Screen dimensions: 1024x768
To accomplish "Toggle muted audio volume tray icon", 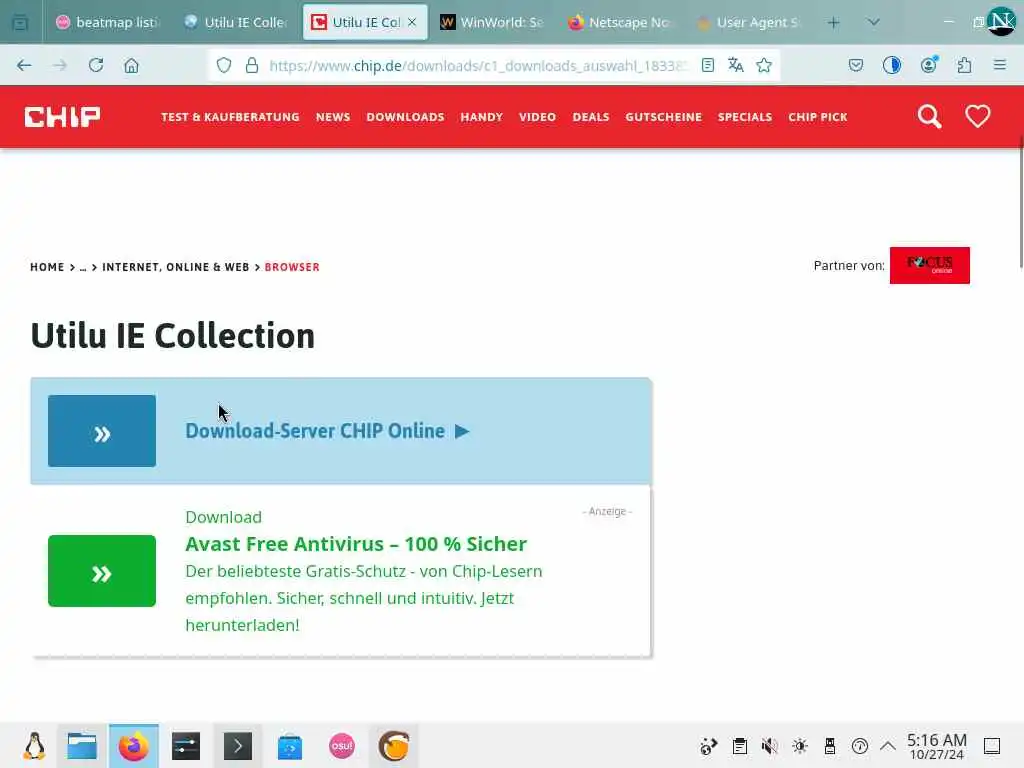I will pyautogui.click(x=769, y=746).
